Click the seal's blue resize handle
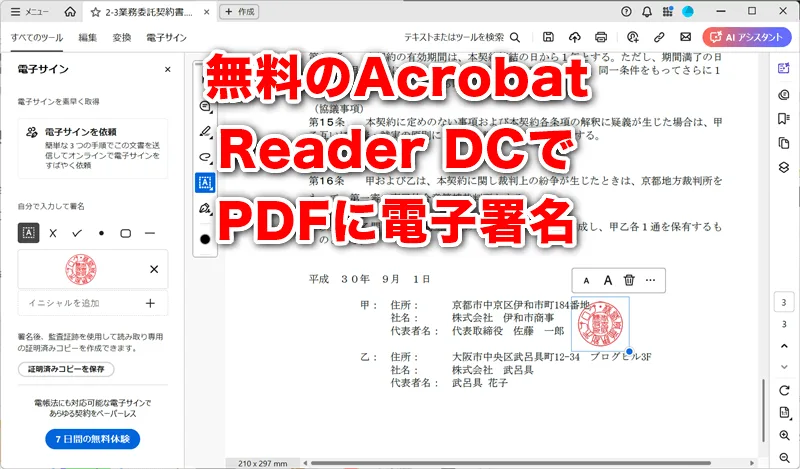 coord(629,351)
